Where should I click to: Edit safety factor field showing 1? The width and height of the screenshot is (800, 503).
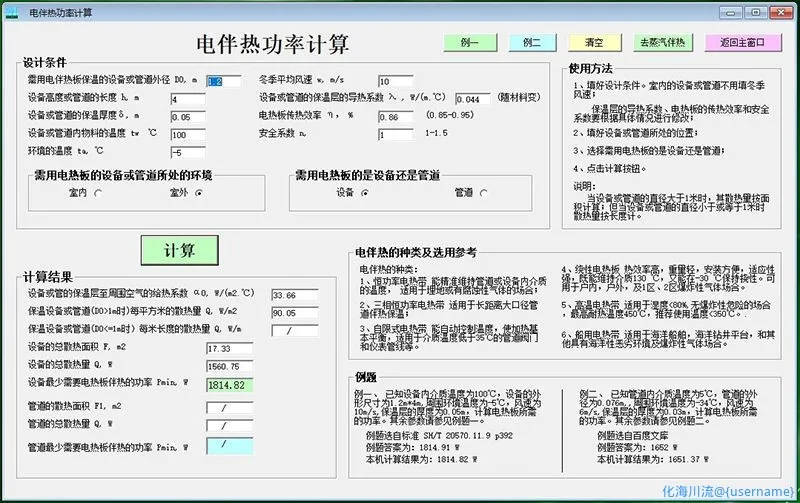395,135
